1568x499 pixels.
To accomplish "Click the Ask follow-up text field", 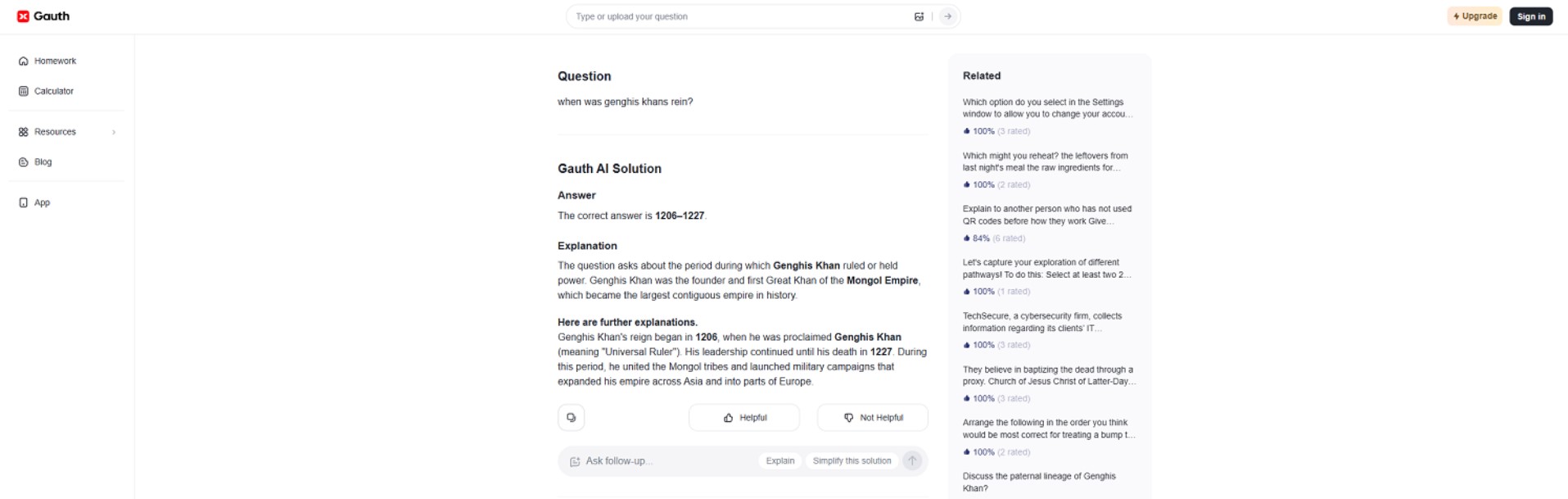I will pyautogui.click(x=663, y=461).
